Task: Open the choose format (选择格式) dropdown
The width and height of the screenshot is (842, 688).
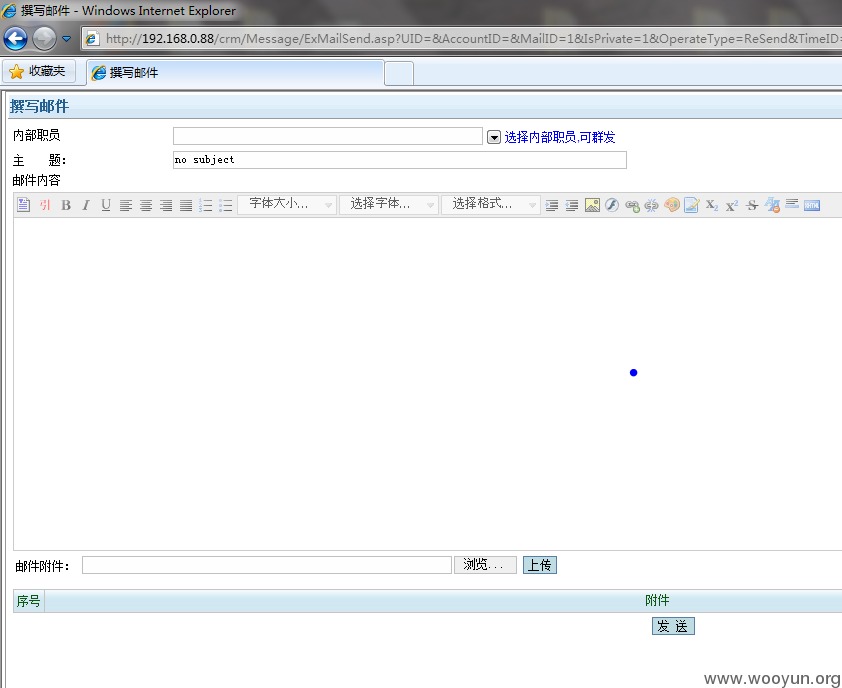Action: coord(490,204)
